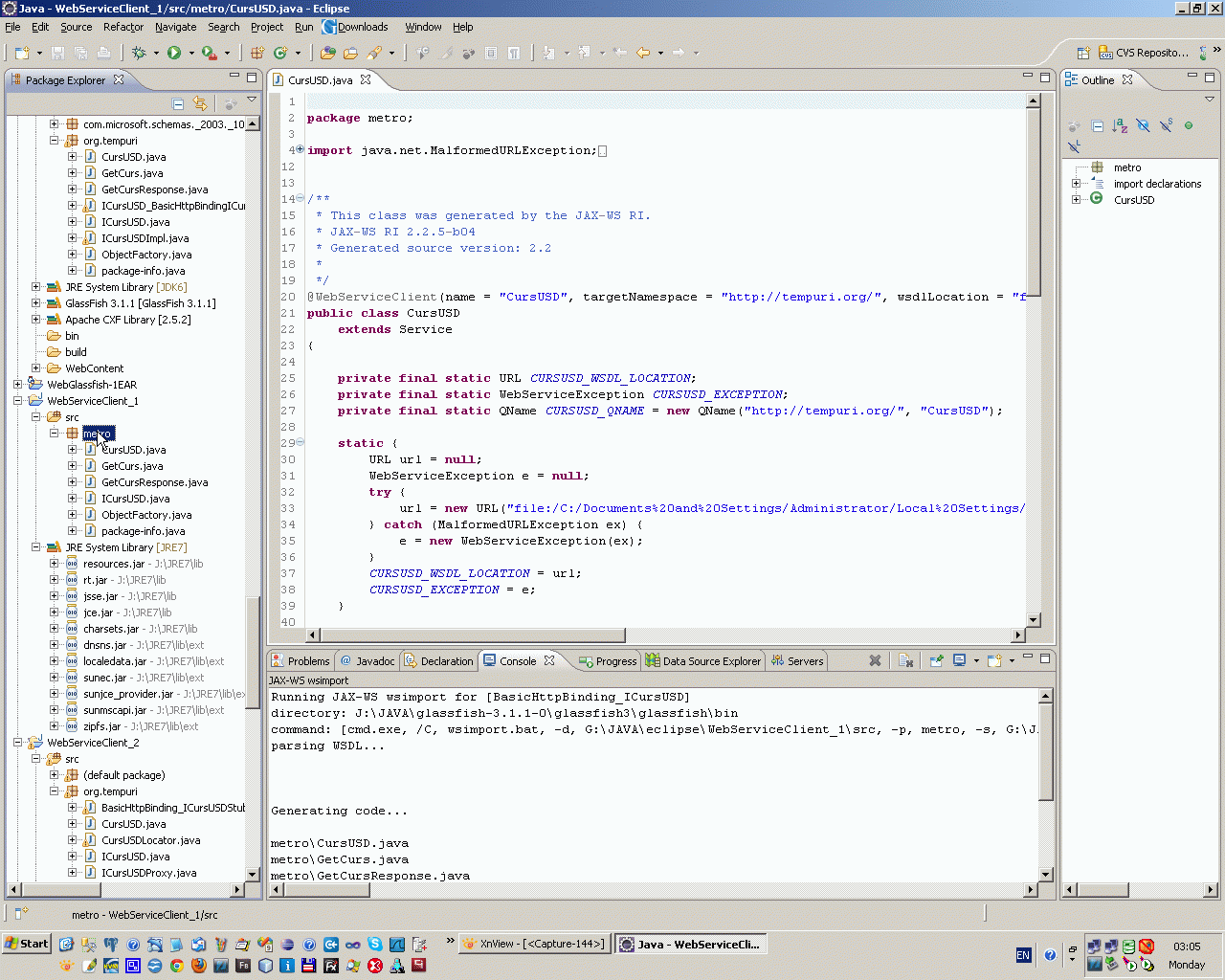Click the Windows Start button
Viewport: 1225px width, 980px height.
27,944
